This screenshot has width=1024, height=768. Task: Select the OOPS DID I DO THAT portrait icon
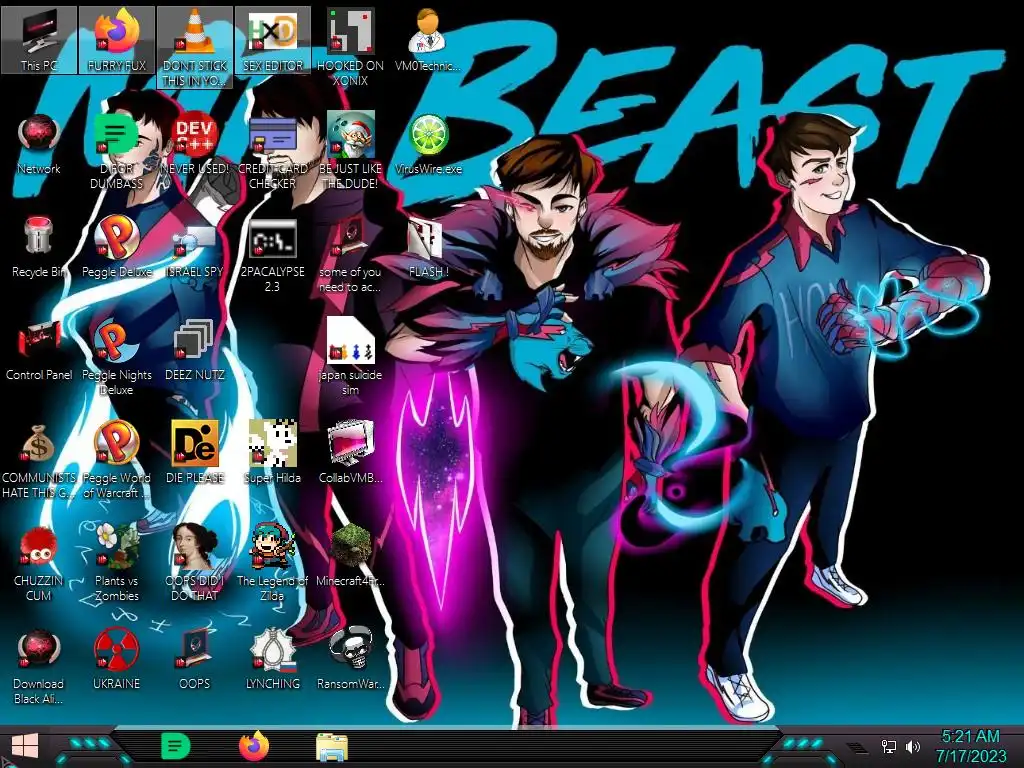point(195,563)
